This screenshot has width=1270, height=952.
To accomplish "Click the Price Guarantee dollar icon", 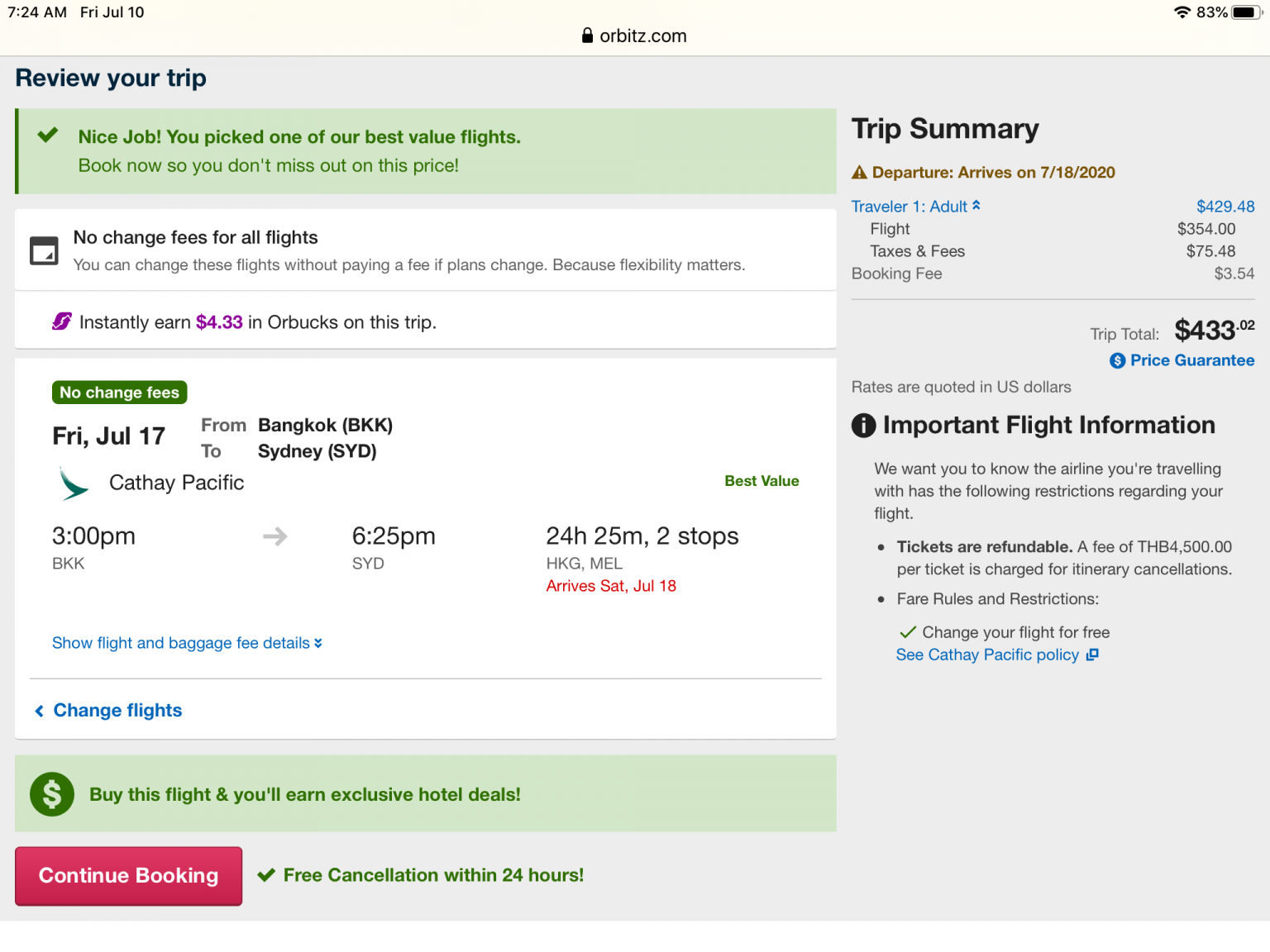I will 1117,360.
